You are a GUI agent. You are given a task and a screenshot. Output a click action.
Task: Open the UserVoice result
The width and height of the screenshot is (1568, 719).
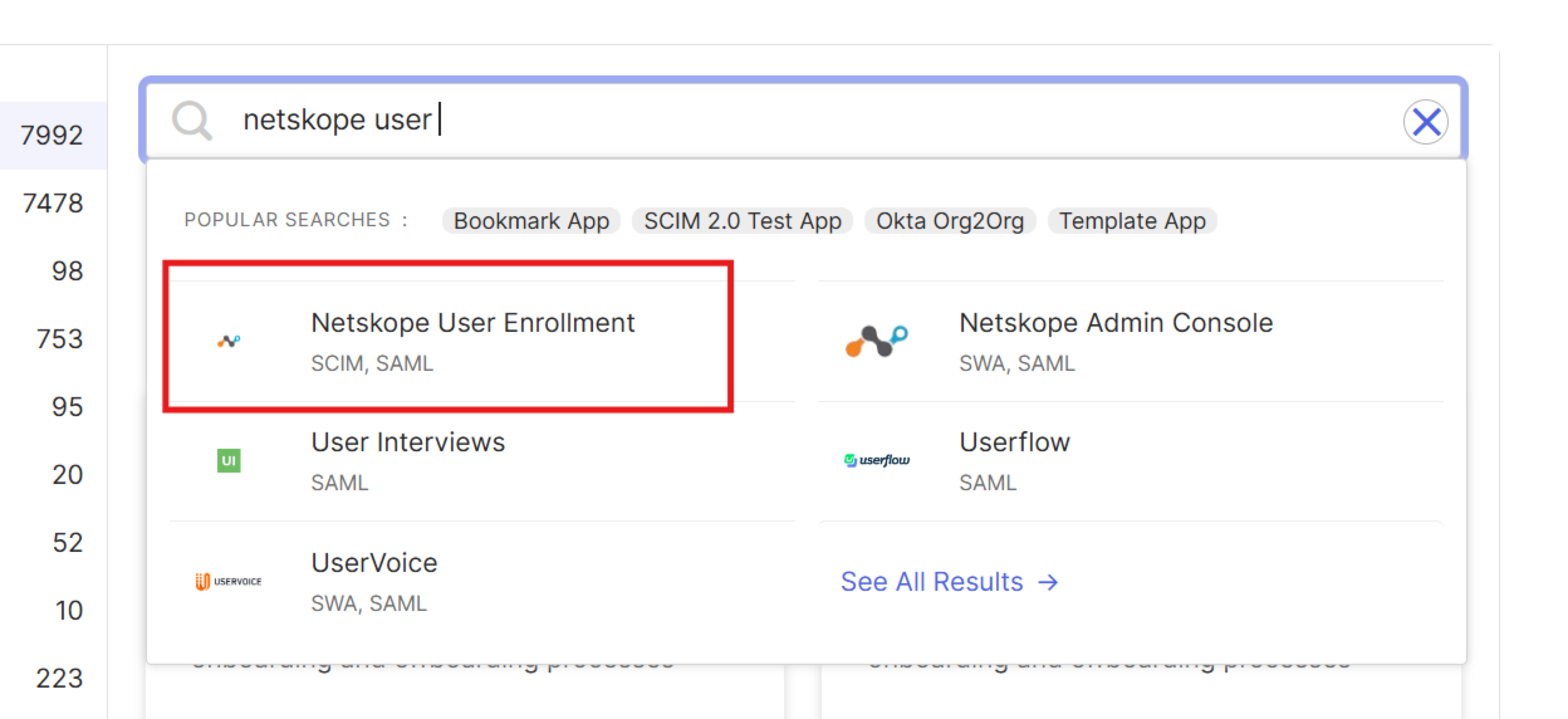[482, 582]
